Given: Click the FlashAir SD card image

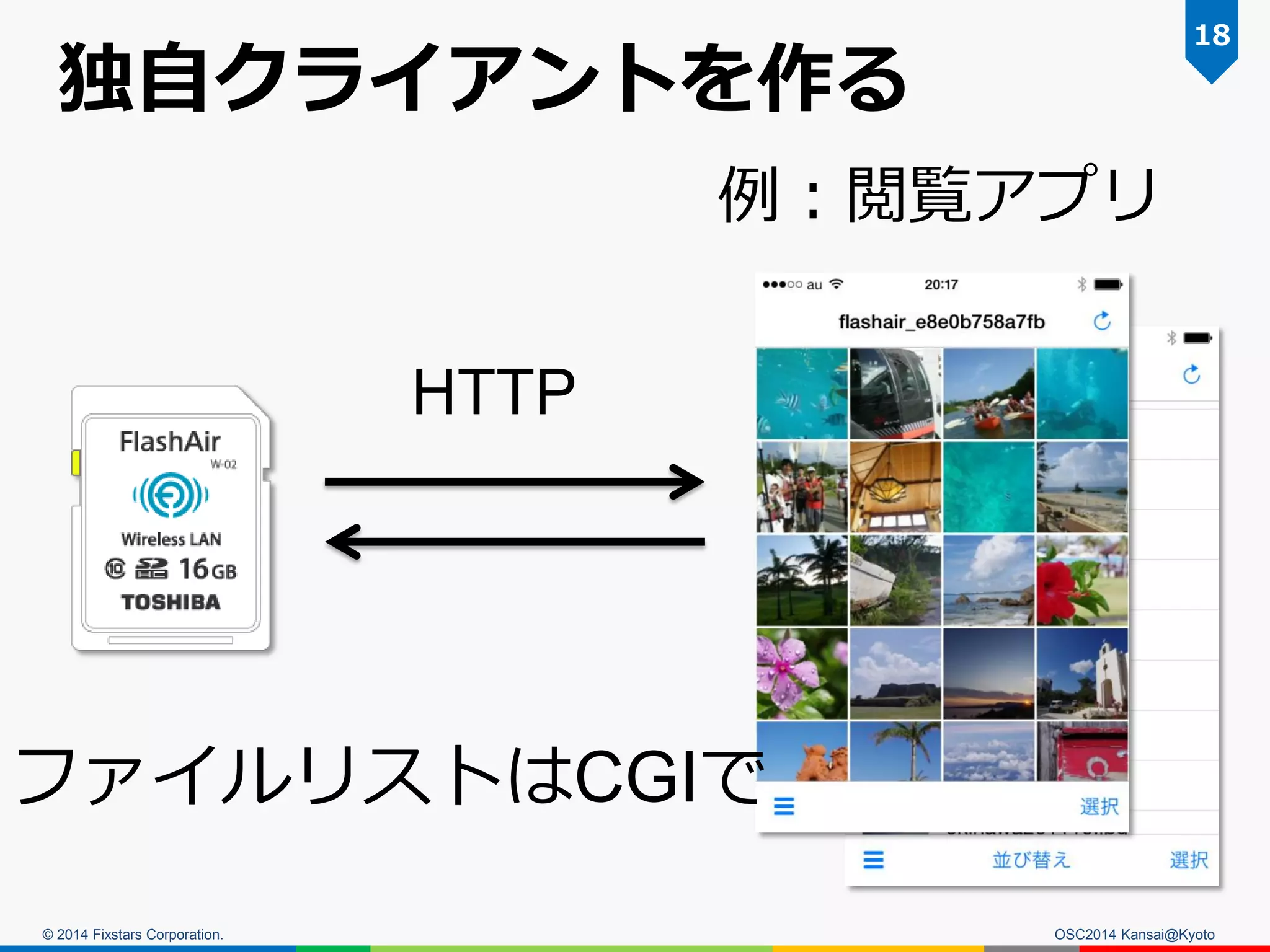Looking at the screenshot, I should [x=171, y=519].
